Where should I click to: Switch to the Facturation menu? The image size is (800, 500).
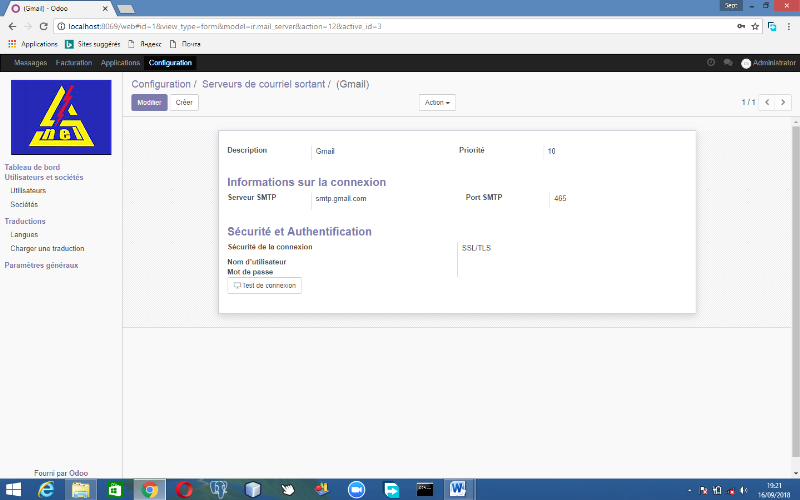[x=74, y=62]
